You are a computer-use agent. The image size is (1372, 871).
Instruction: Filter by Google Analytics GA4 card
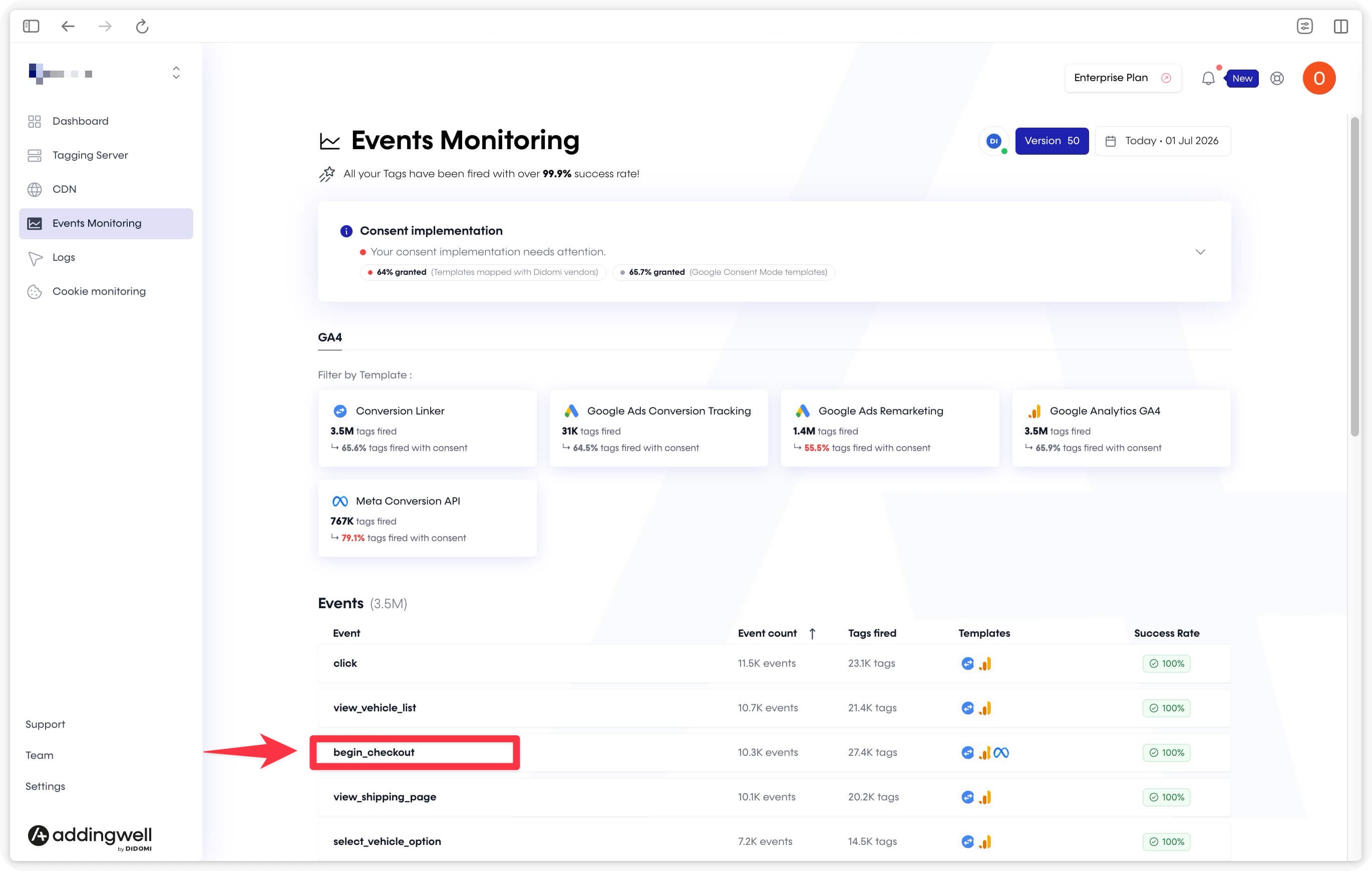pyautogui.click(x=1121, y=428)
